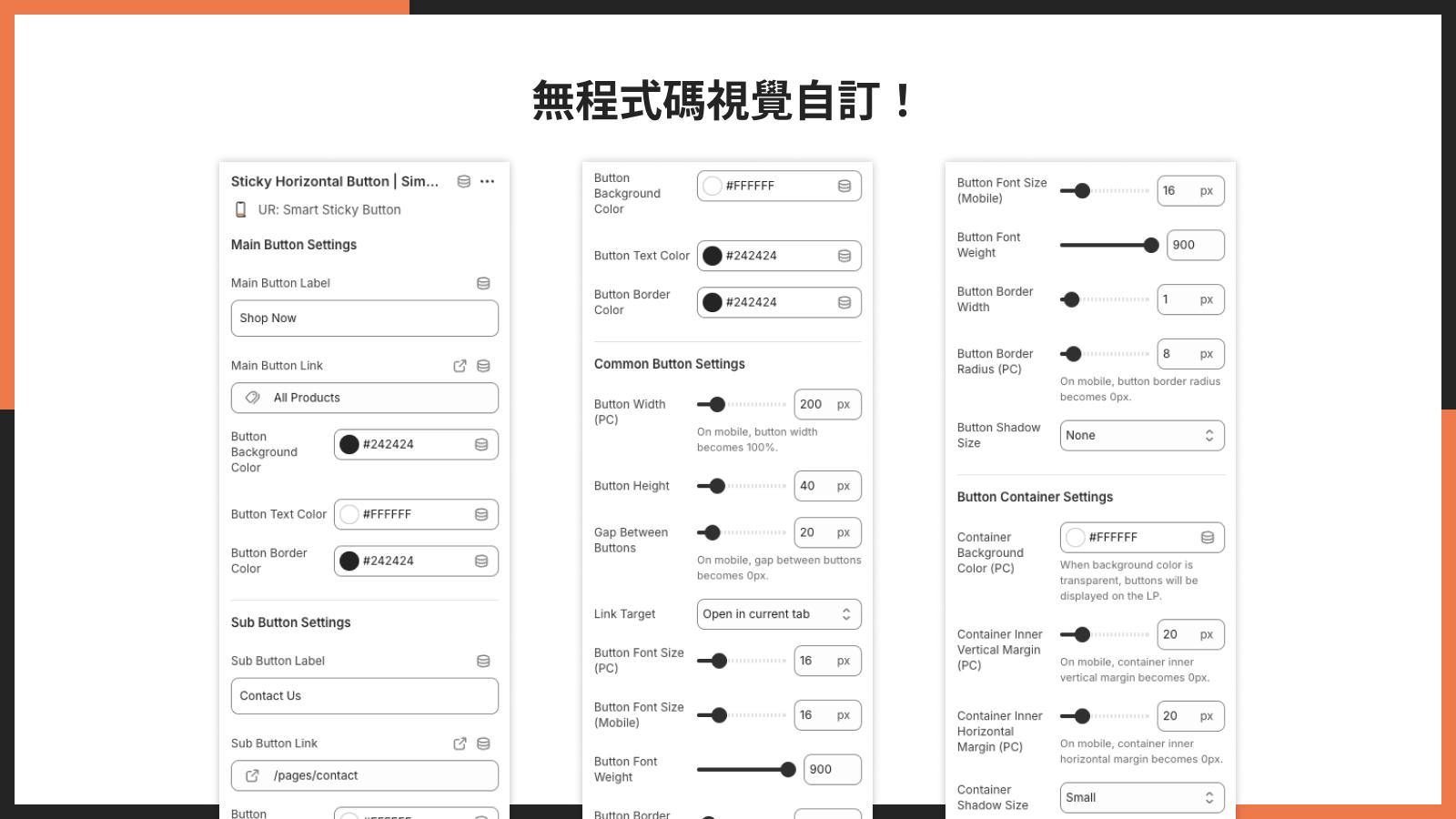Viewport: 1456px width, 819px height.
Task: Connect dynamic source for Sub Button Link
Action: tap(483, 743)
